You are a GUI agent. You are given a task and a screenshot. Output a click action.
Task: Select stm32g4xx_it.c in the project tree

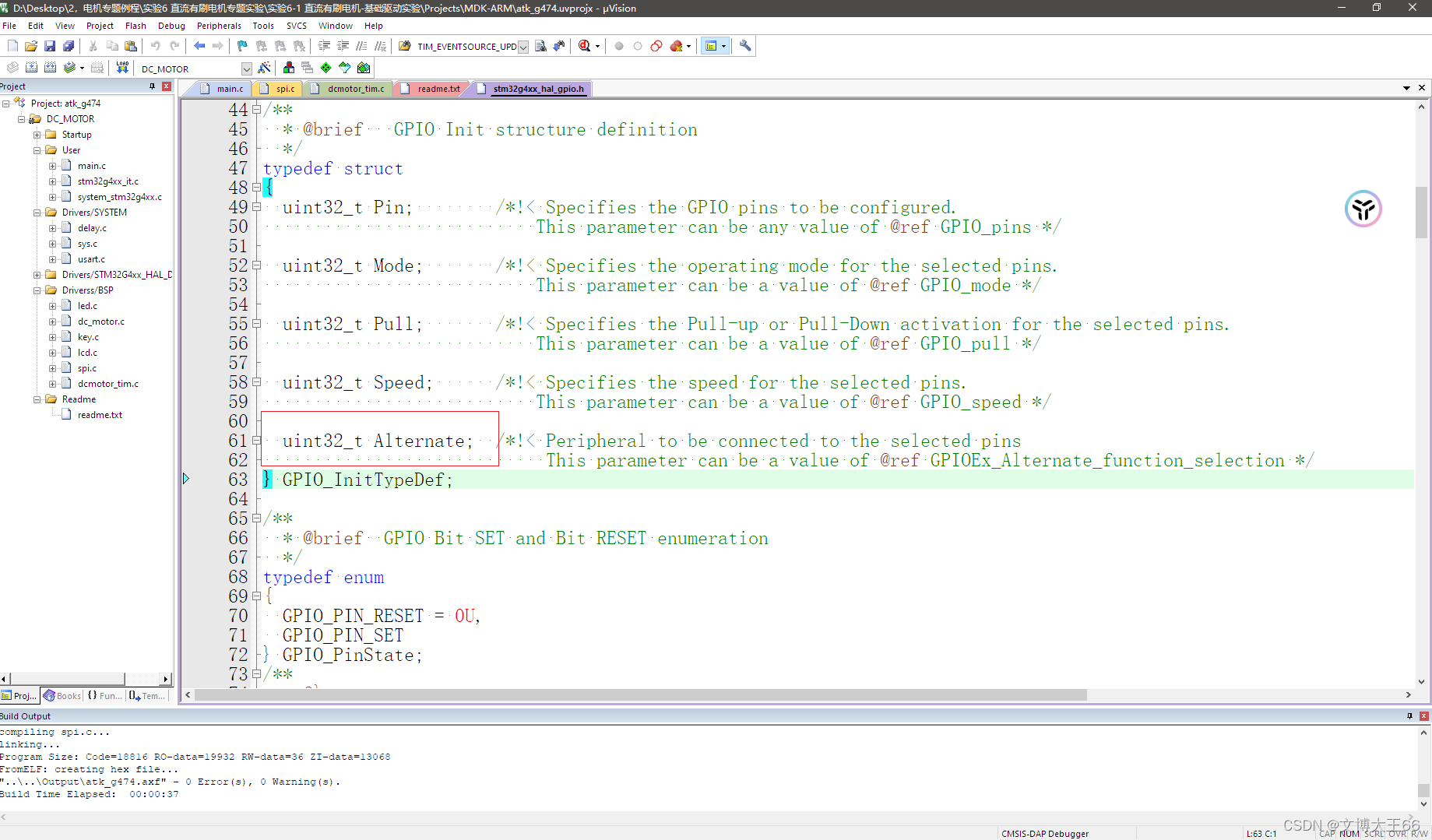(107, 181)
